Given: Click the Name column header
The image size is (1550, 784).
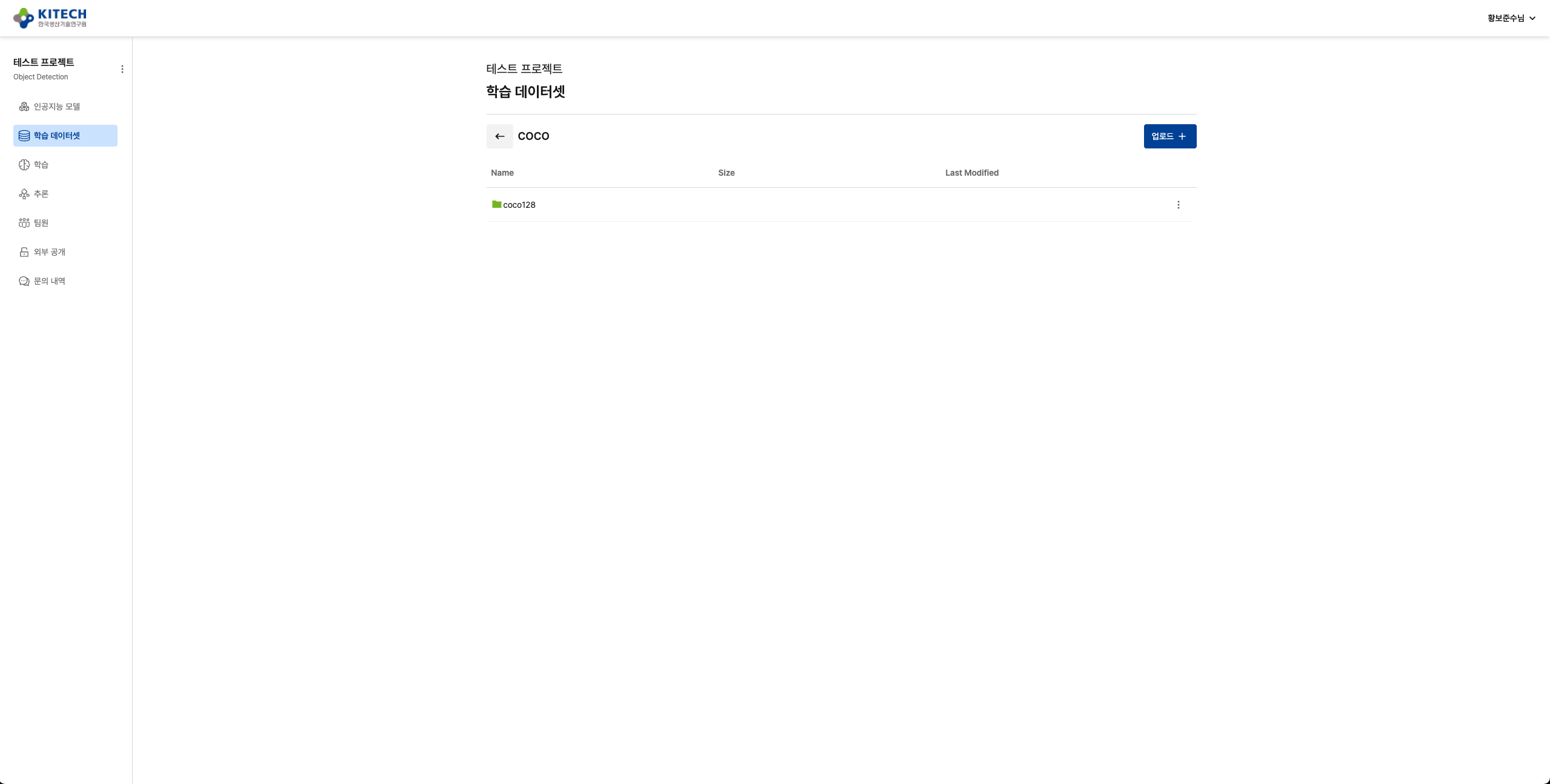Looking at the screenshot, I should click(502, 173).
